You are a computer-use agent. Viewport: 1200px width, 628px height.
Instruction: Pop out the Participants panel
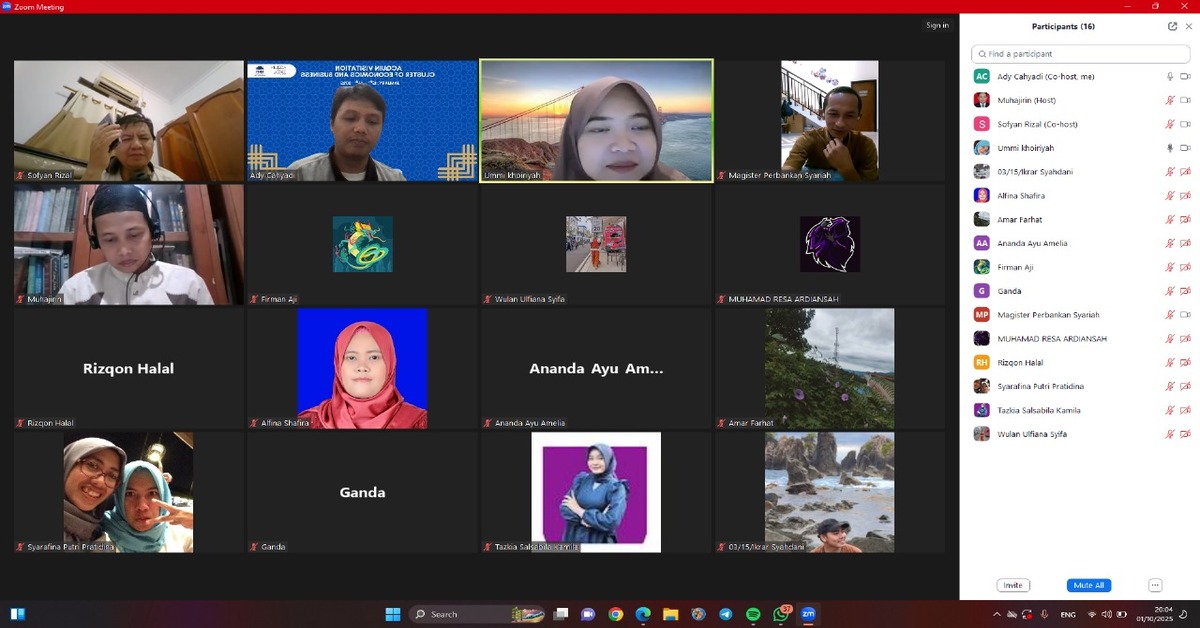(x=1172, y=26)
